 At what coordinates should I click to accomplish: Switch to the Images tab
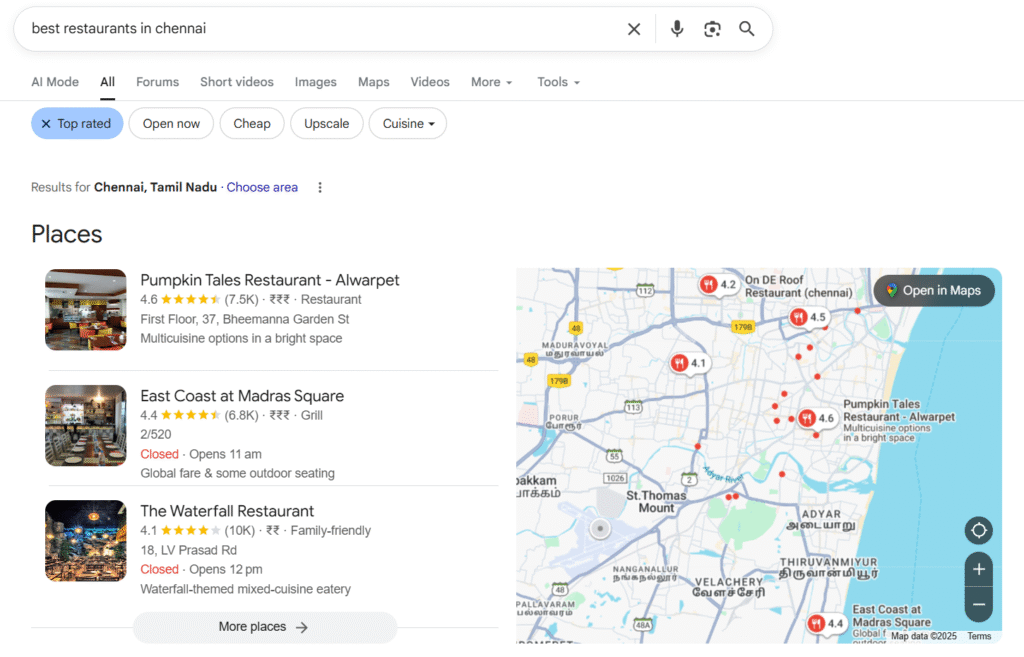point(315,82)
